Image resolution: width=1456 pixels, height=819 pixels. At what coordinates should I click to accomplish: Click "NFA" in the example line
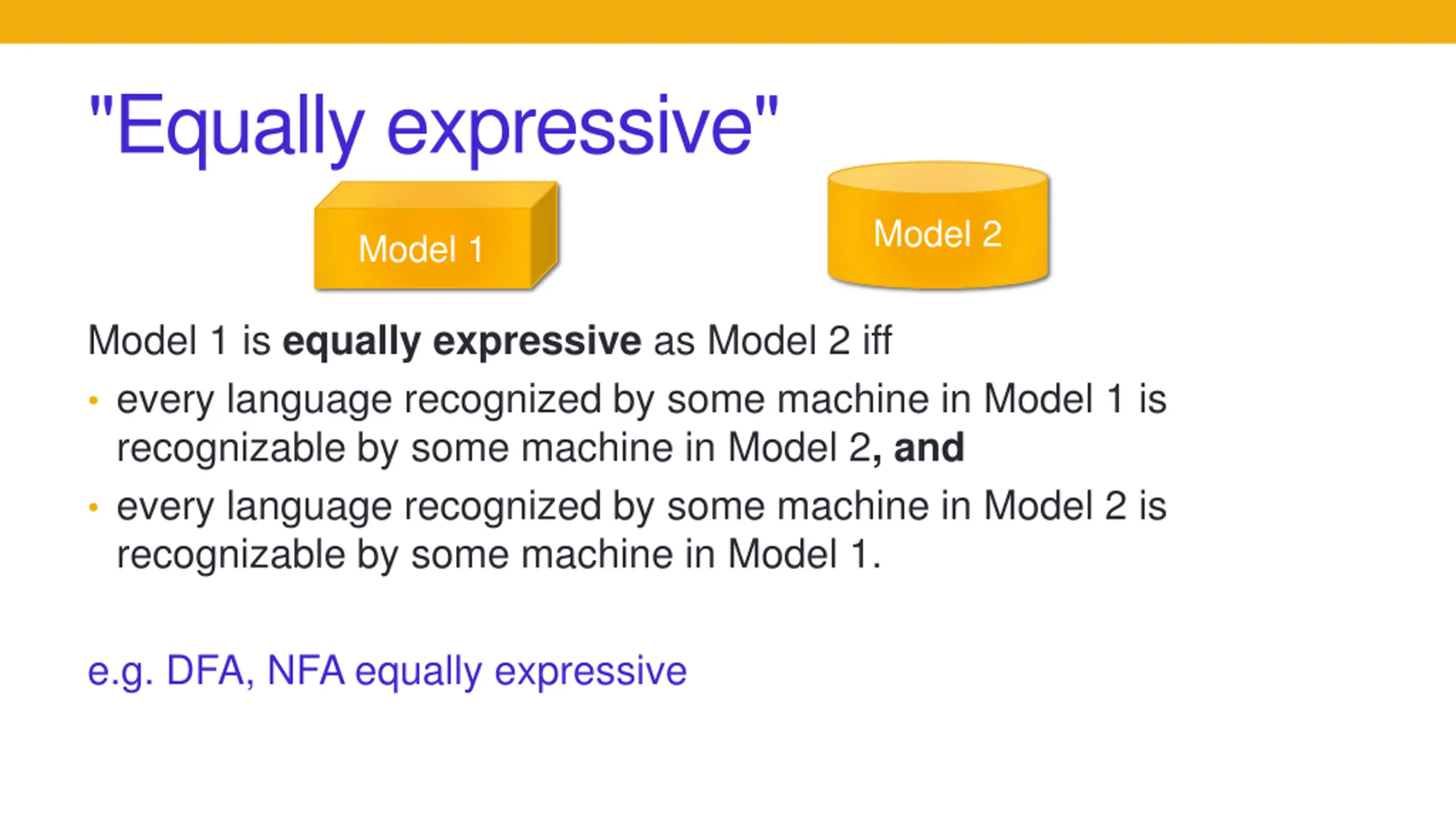[x=306, y=671]
